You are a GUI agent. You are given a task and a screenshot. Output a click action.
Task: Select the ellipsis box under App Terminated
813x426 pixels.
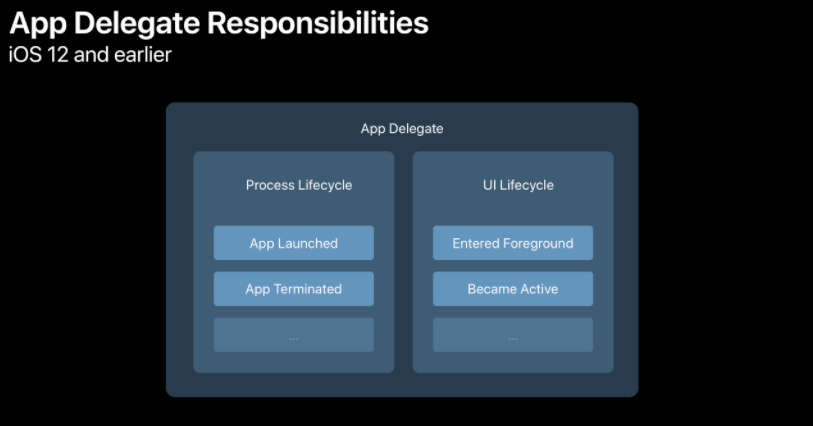293,335
